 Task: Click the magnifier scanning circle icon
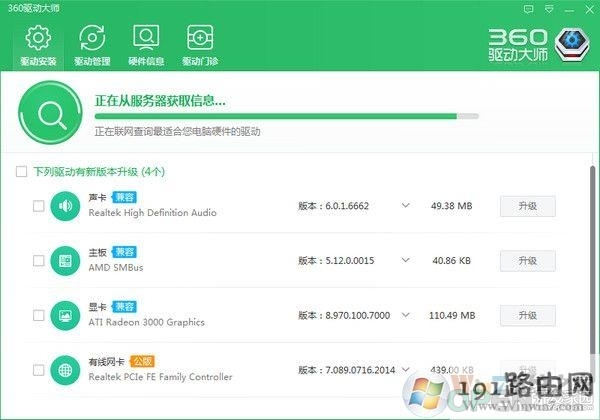(50, 112)
